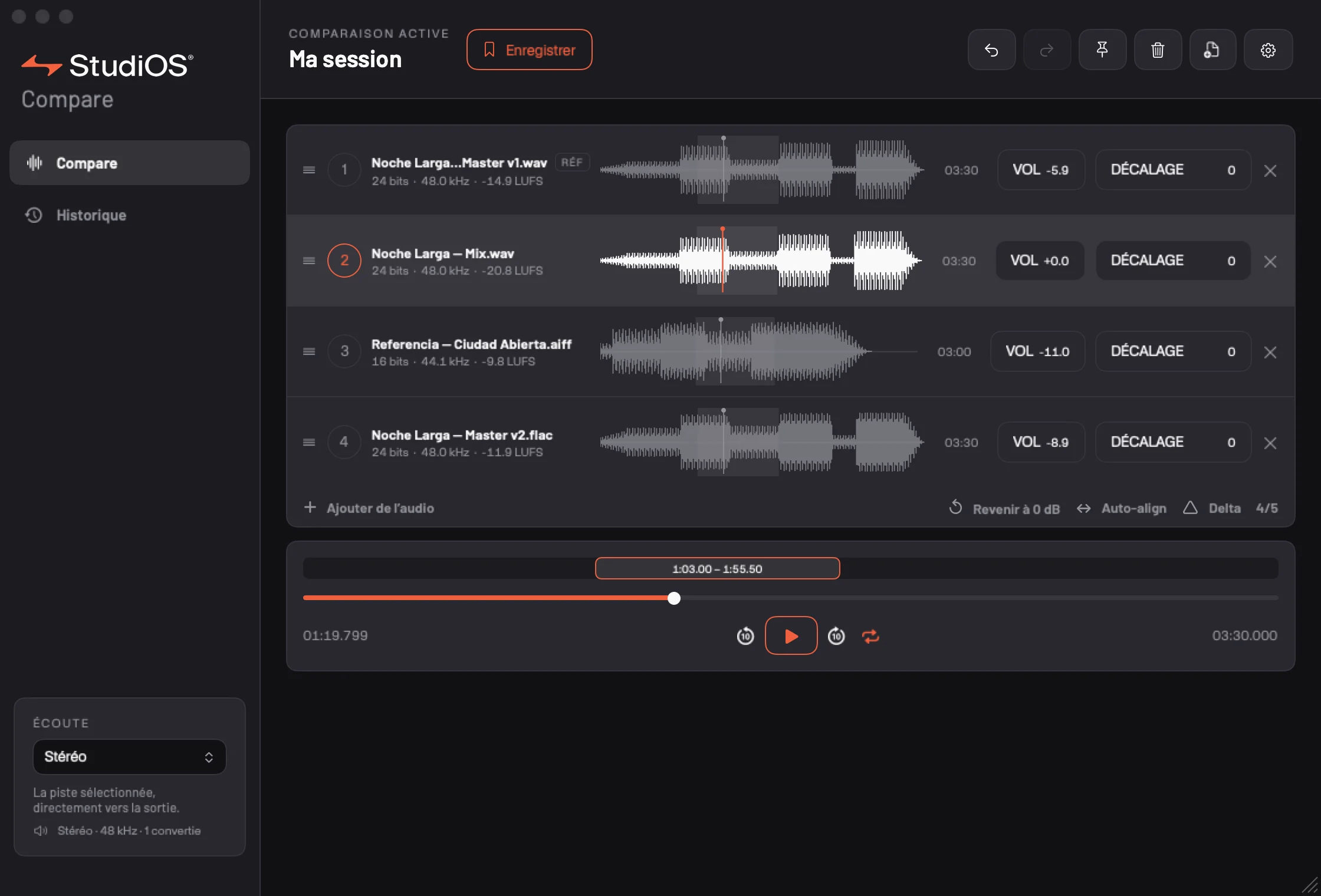Click Ajouter de l'audio
Viewport: 1321px width, 896px height.
(369, 508)
